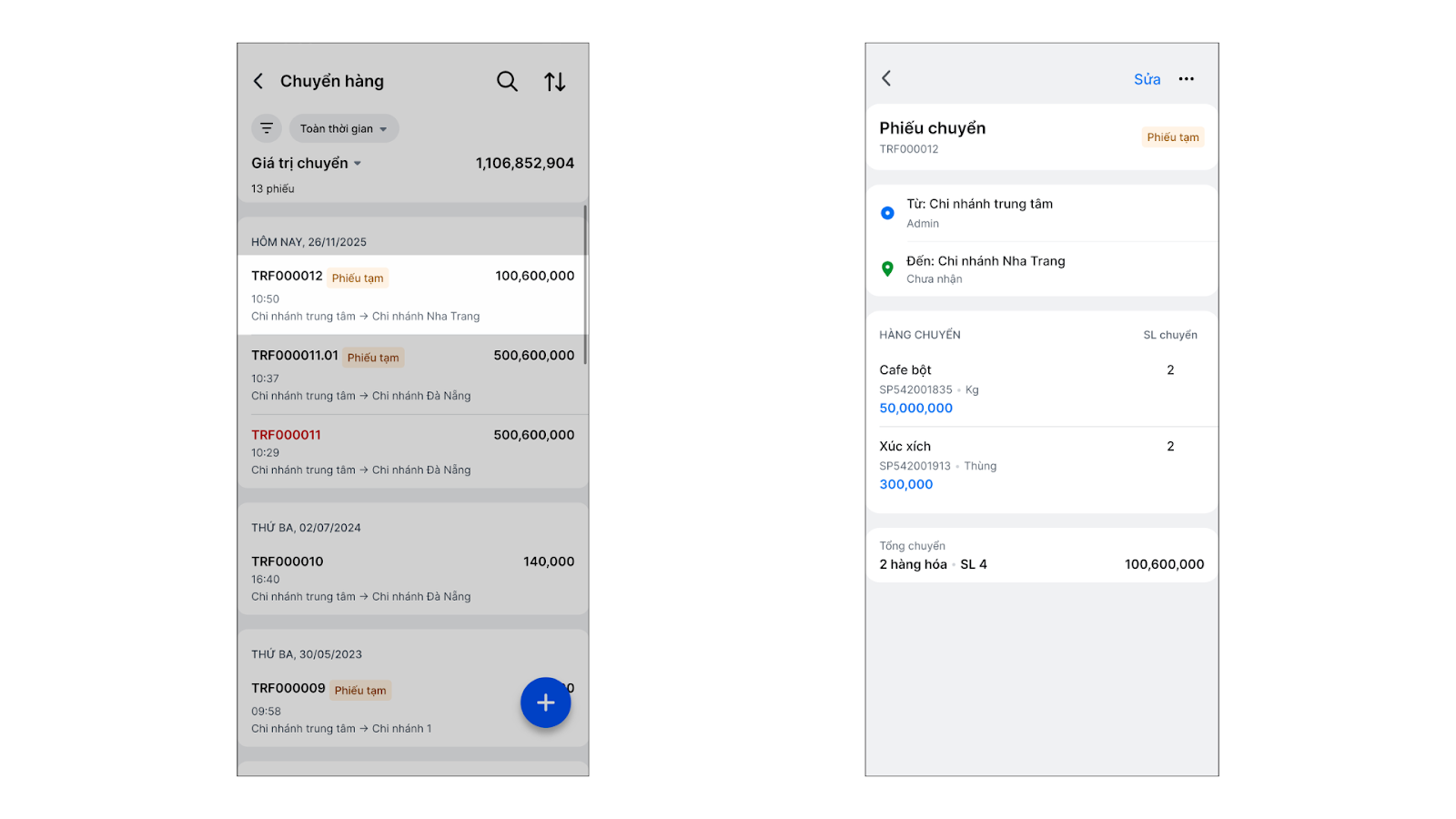Expand the Toàn thời gian dropdown
The width and height of the screenshot is (1456, 819).
(x=344, y=128)
